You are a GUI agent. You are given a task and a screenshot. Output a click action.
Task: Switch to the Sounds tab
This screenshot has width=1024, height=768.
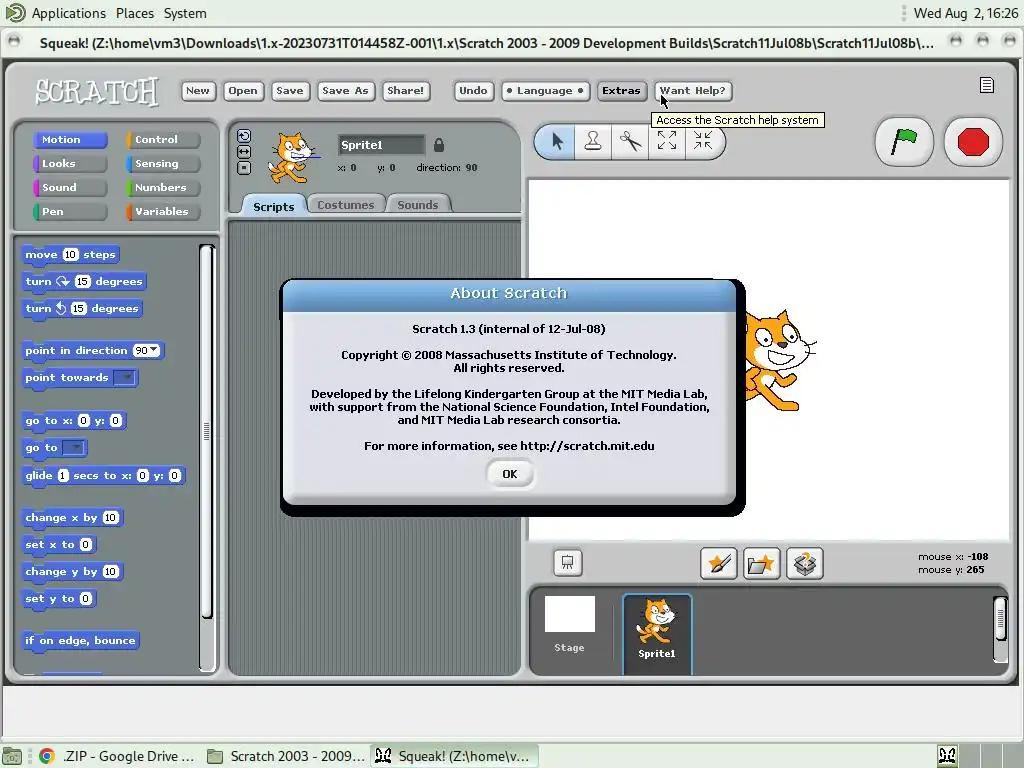pyautogui.click(x=417, y=205)
